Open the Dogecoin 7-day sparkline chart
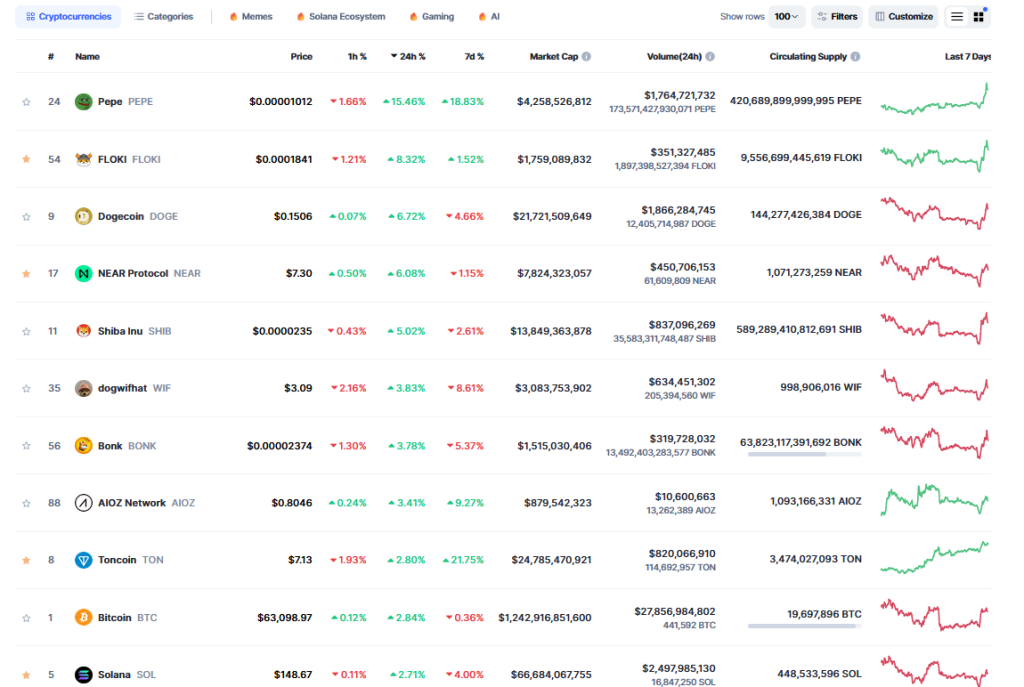Image resolution: width=1024 pixels, height=687 pixels. pos(935,214)
